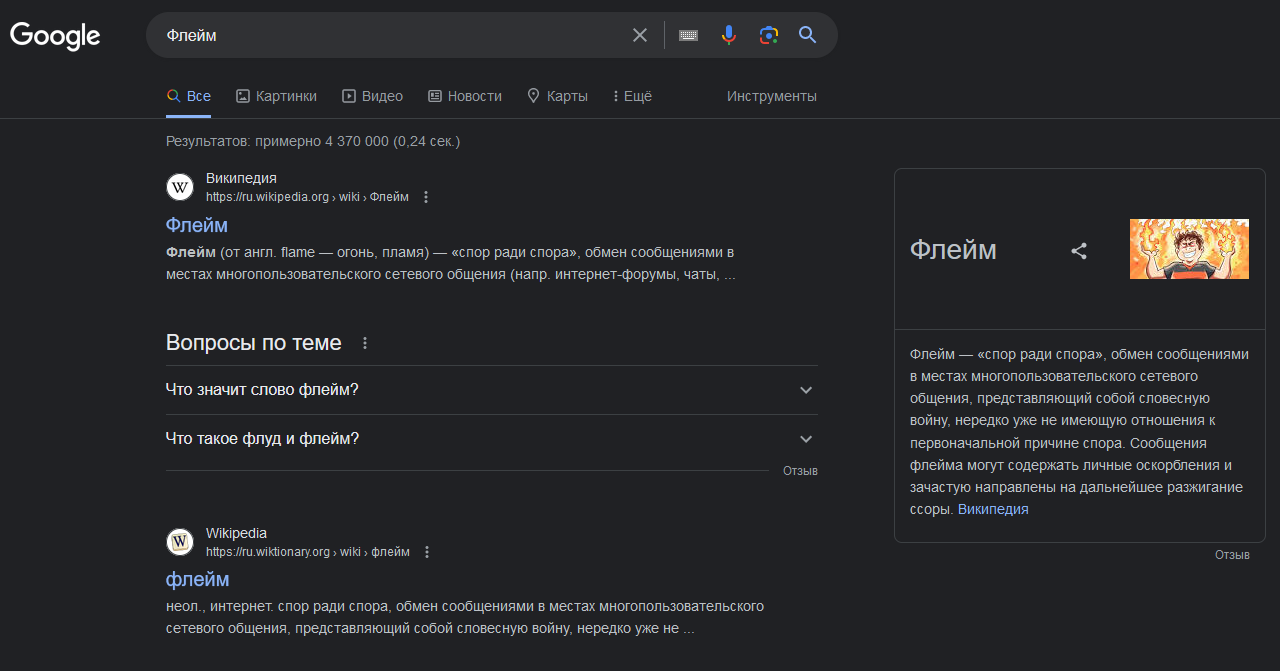
Task: Open the Флейм Wikipedia result title
Action: 197,225
